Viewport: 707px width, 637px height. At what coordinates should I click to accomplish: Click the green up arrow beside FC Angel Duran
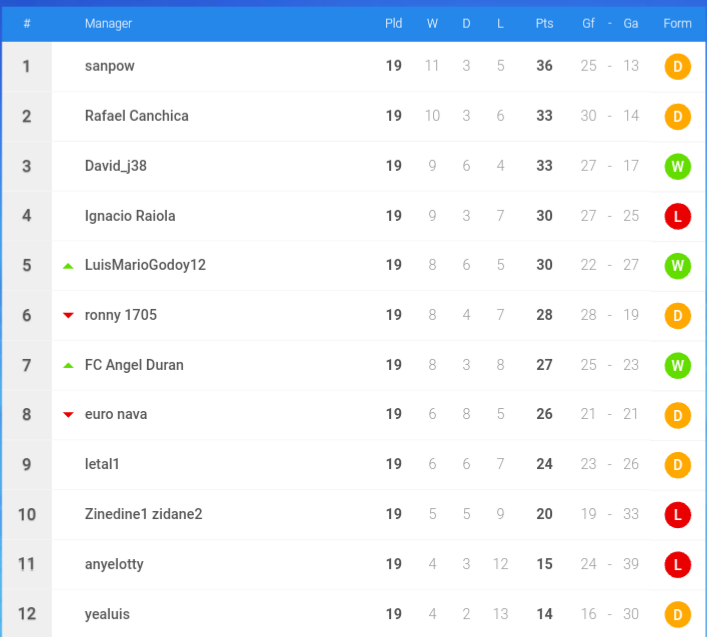click(x=68, y=365)
